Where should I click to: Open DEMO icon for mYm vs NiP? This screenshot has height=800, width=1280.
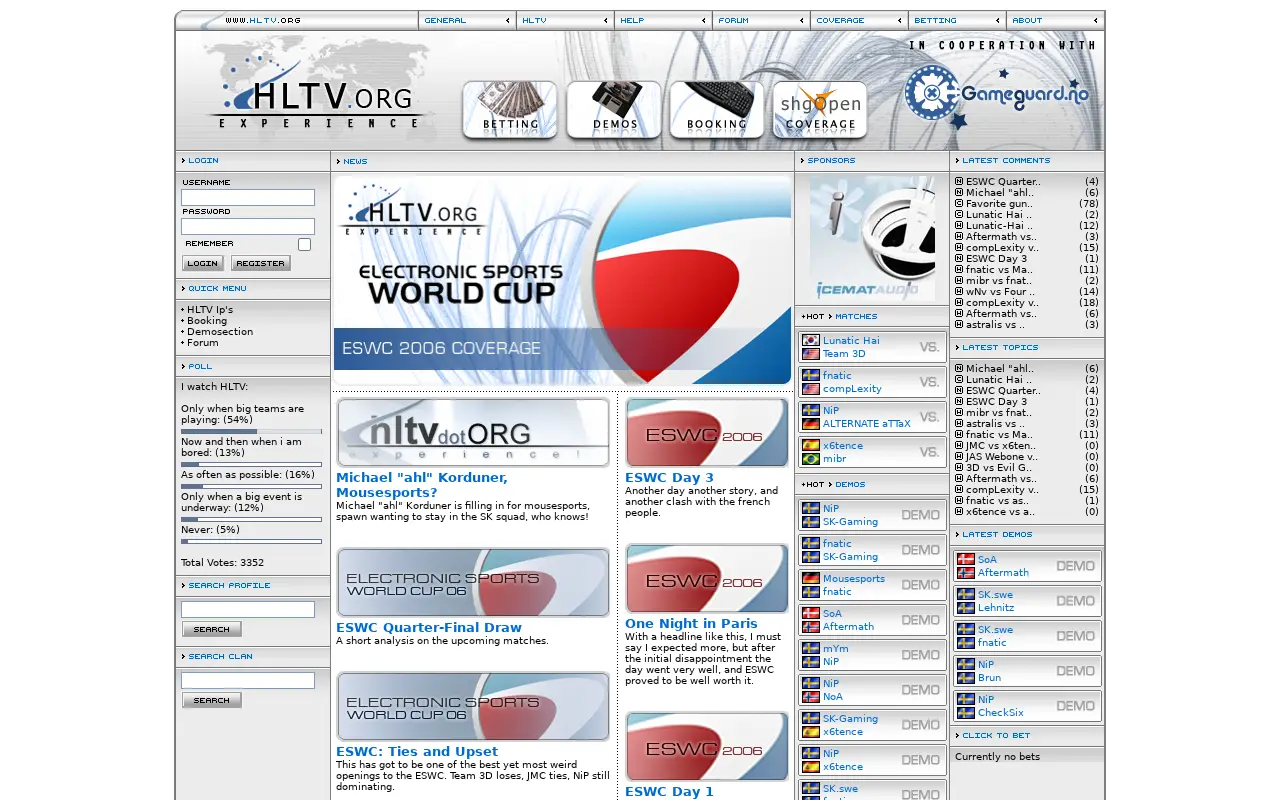(x=920, y=655)
